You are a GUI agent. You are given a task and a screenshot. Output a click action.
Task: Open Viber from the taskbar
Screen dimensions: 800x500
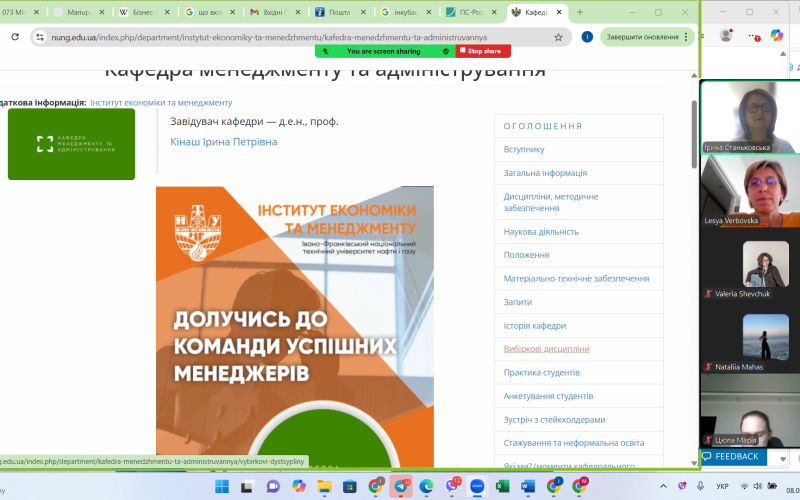coord(452,486)
